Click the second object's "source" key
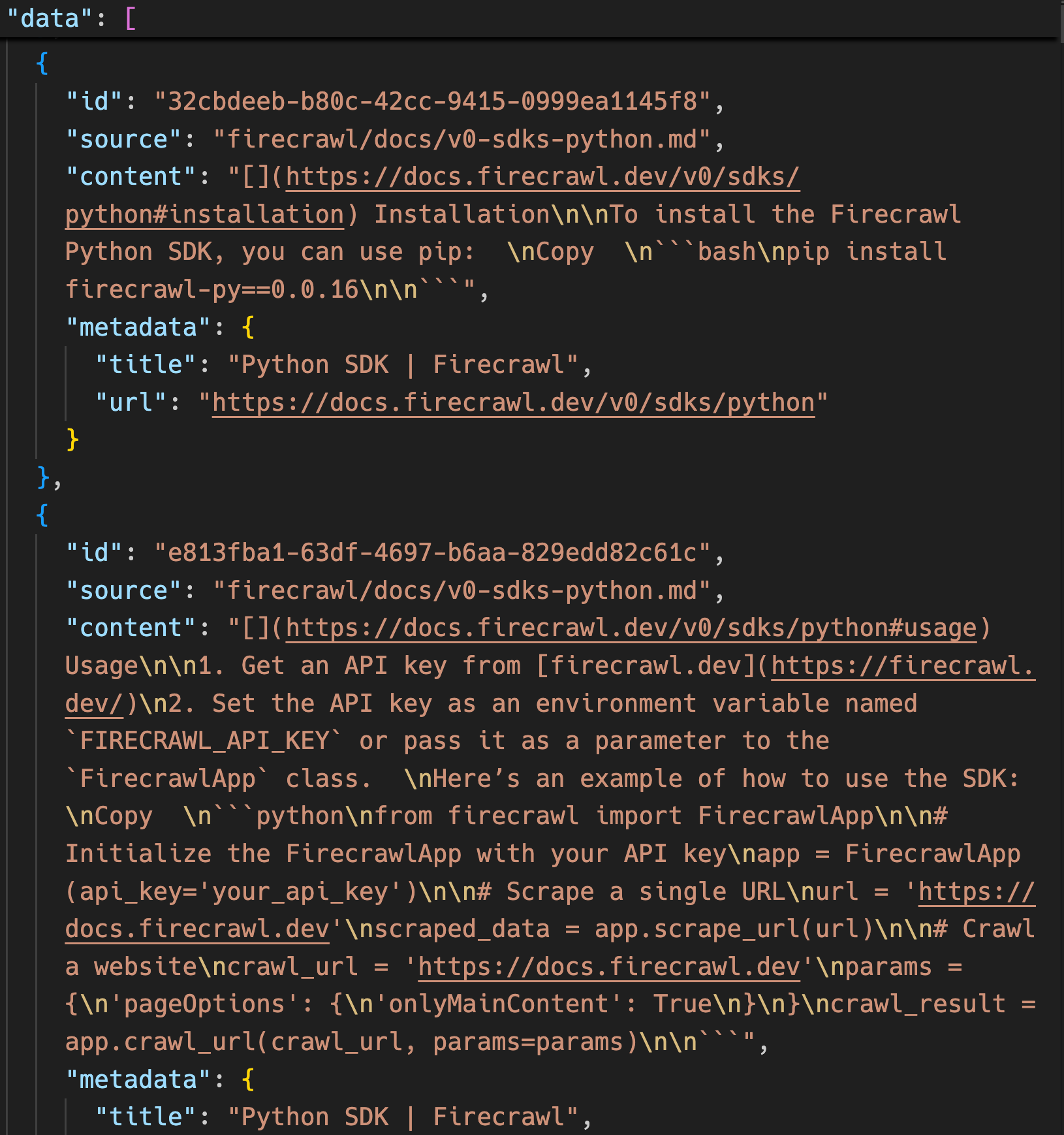This screenshot has height=1135, width=1064. [123, 591]
